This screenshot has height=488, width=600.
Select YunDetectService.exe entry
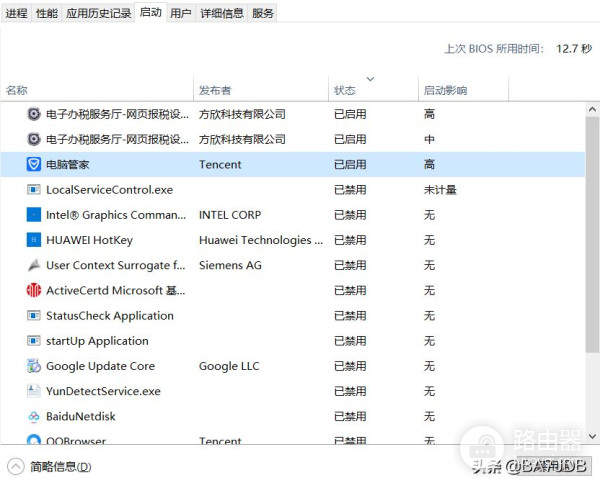click(x=103, y=391)
